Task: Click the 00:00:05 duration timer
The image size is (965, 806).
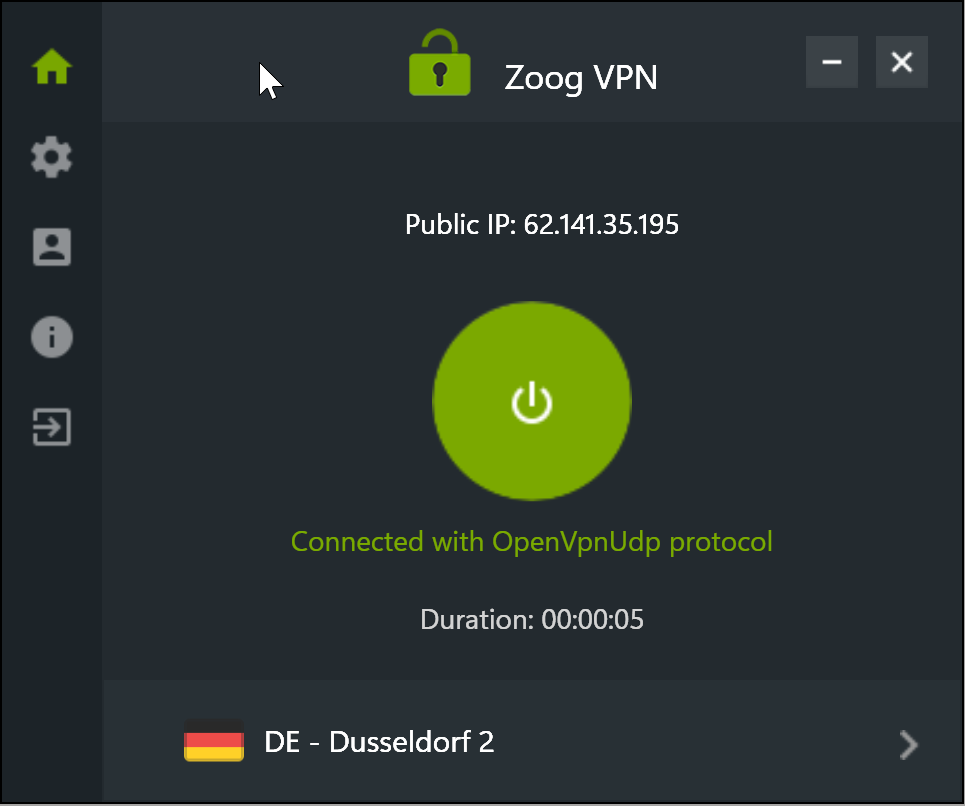Action: pyautogui.click(x=593, y=620)
